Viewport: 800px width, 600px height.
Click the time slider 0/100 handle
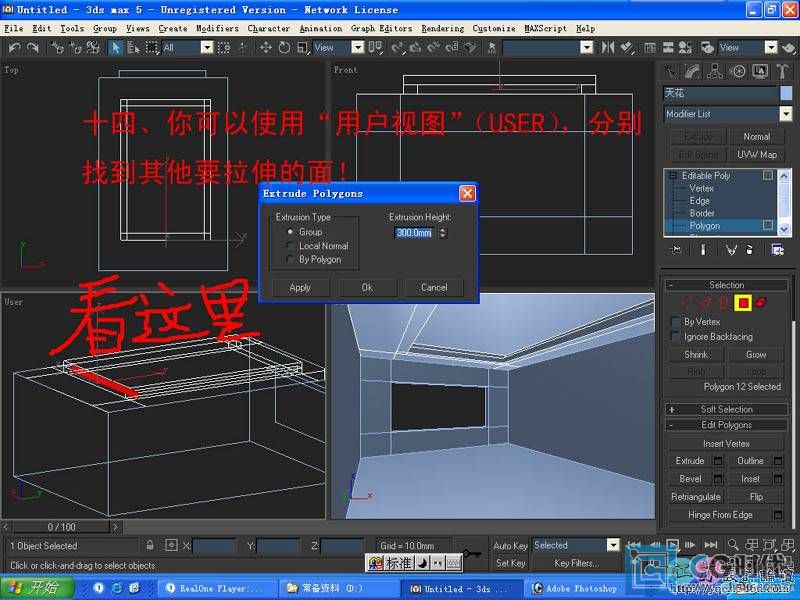tap(61, 527)
